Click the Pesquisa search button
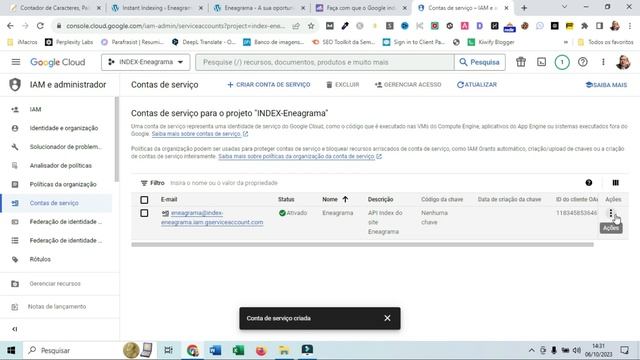 click(480, 62)
